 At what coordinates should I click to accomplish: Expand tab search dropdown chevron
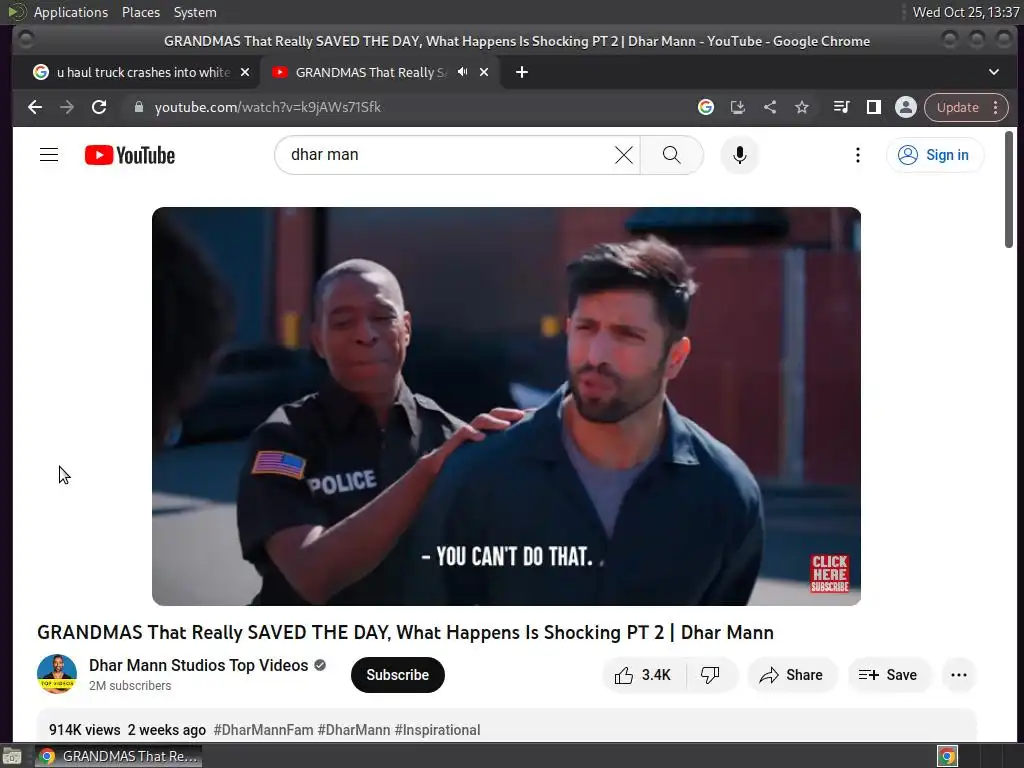pyautogui.click(x=993, y=72)
